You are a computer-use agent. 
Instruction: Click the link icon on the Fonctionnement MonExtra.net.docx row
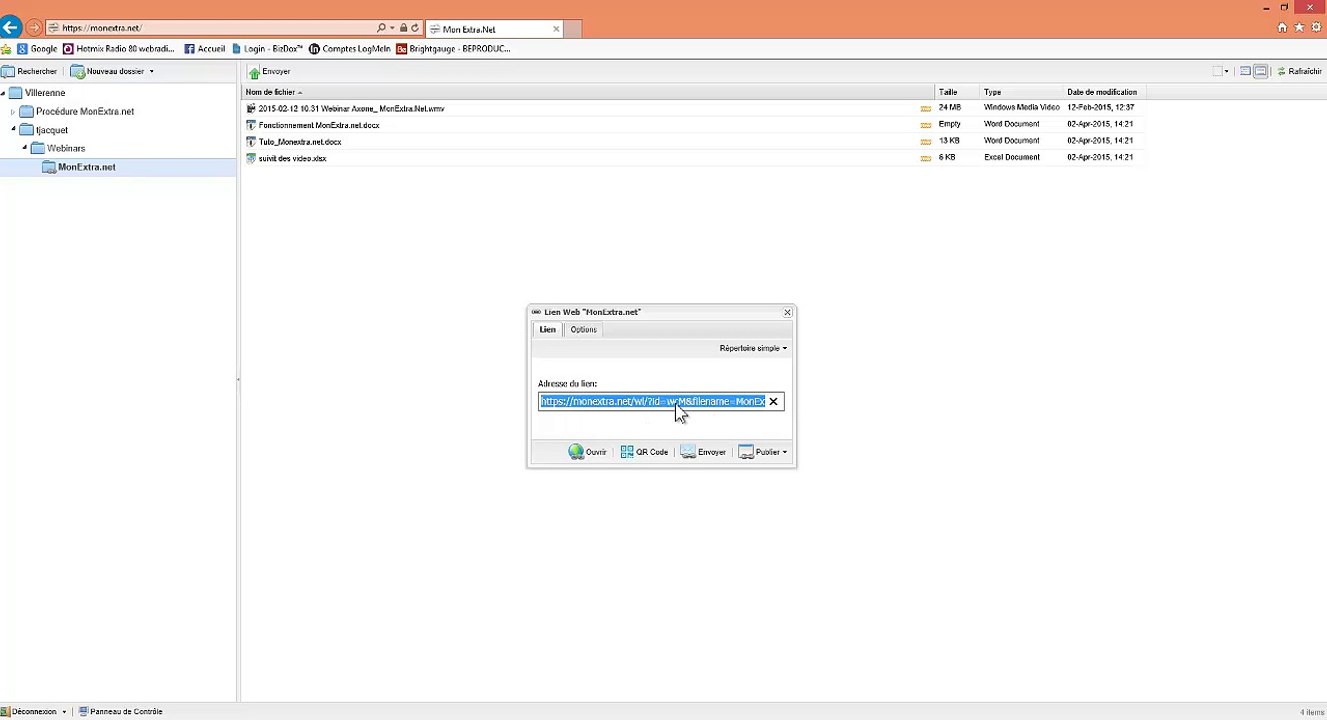pyautogui.click(x=925, y=125)
